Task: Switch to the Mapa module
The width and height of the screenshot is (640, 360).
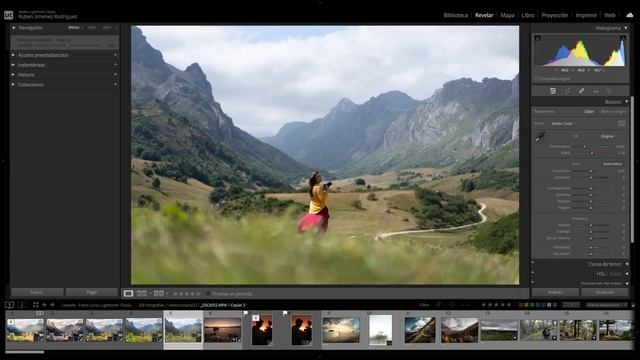Action: pos(507,15)
